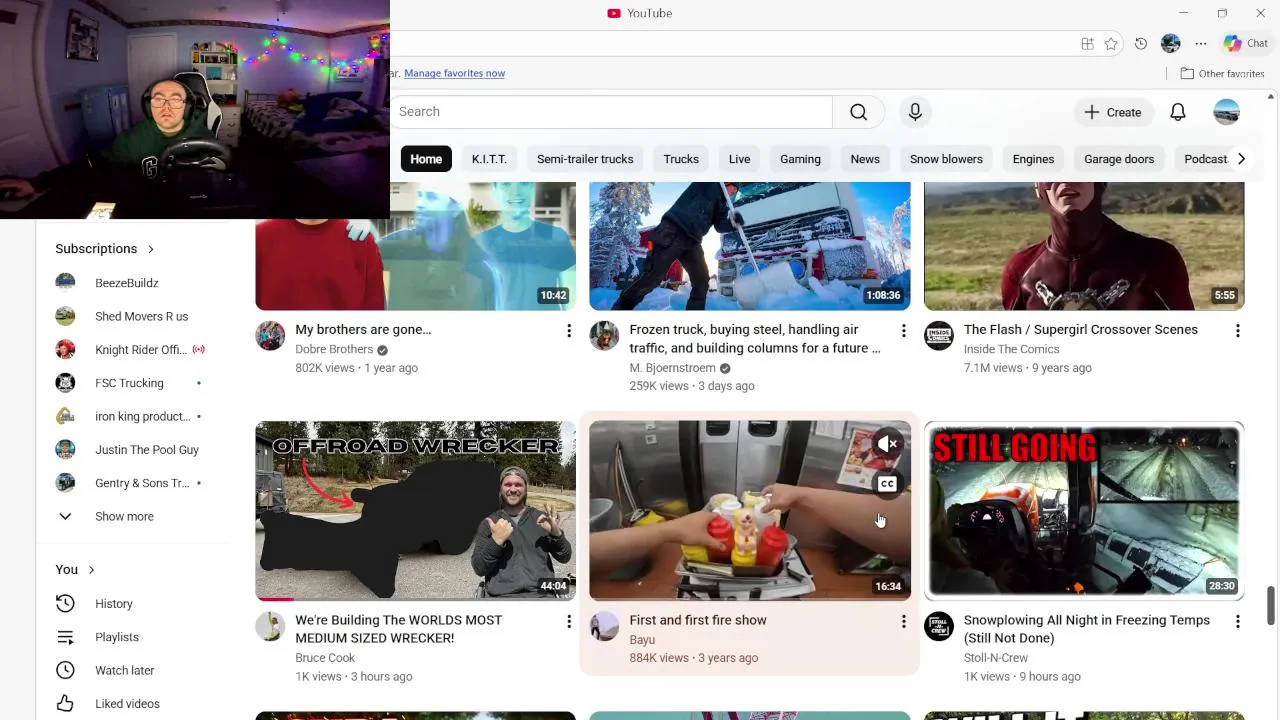
Task: Open options menu for The Flash Supergirl video
Action: [1237, 331]
